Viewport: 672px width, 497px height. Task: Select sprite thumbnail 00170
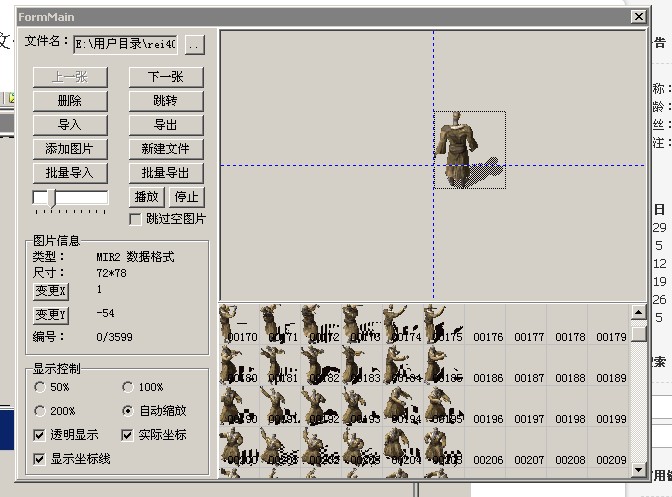[239, 324]
